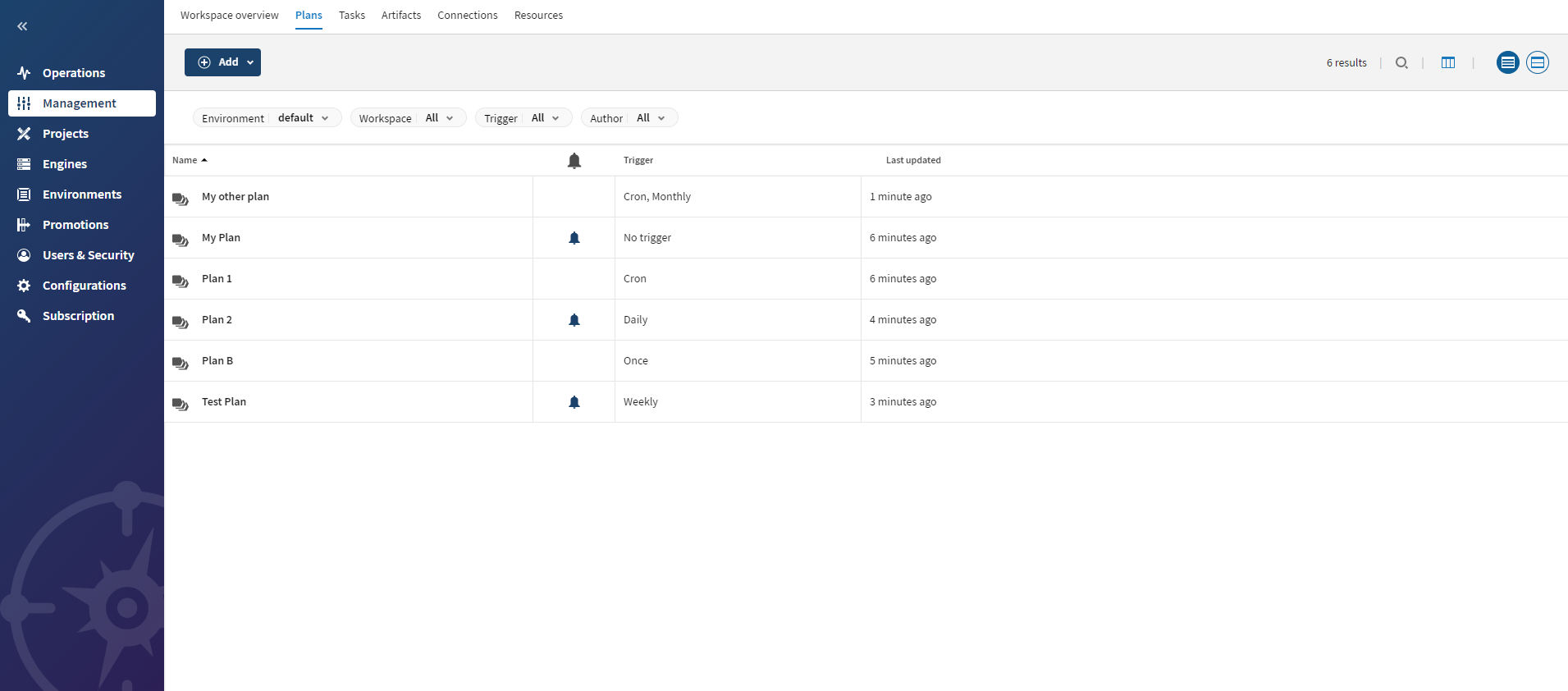Sort by the Last updated column header
1568x691 pixels.
(x=913, y=160)
